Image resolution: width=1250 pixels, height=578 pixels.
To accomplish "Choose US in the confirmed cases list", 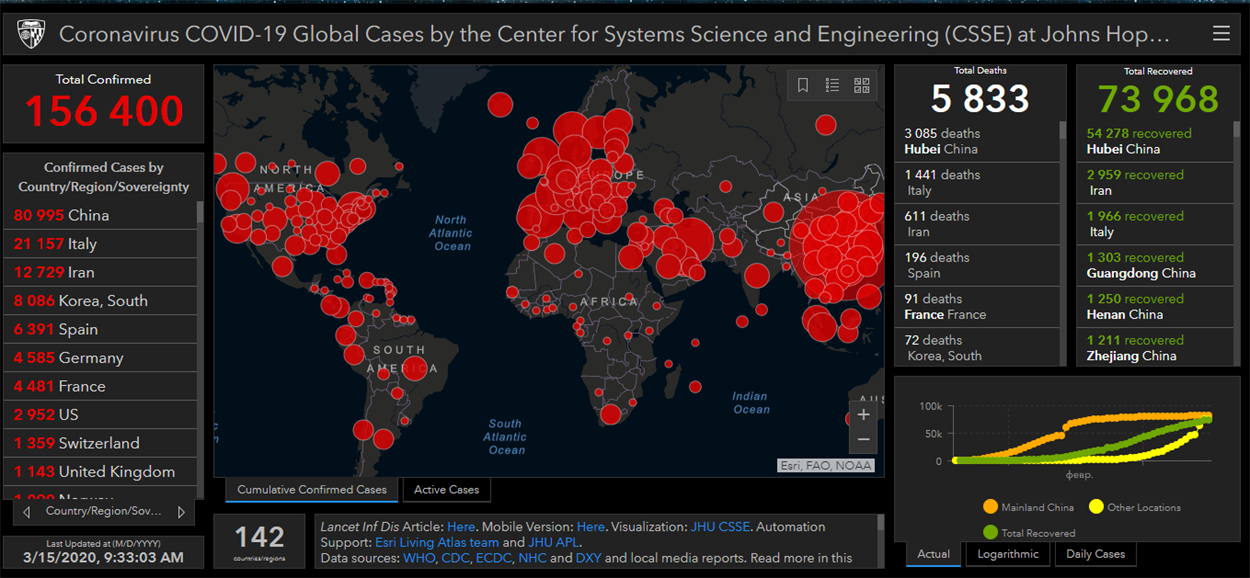I will pyautogui.click(x=100, y=415).
